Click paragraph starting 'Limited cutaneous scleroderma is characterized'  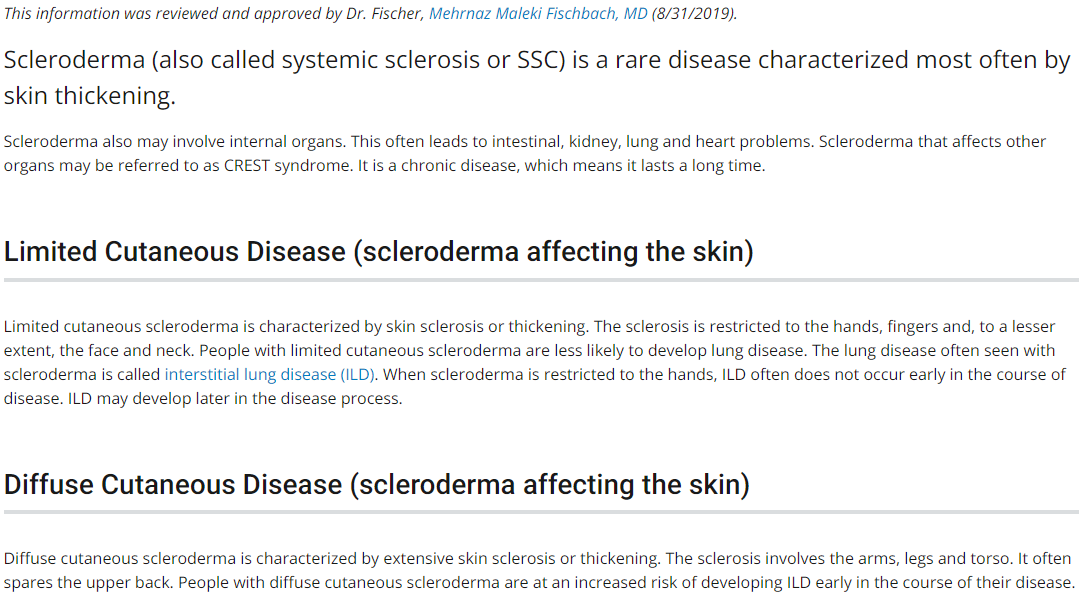pos(535,362)
